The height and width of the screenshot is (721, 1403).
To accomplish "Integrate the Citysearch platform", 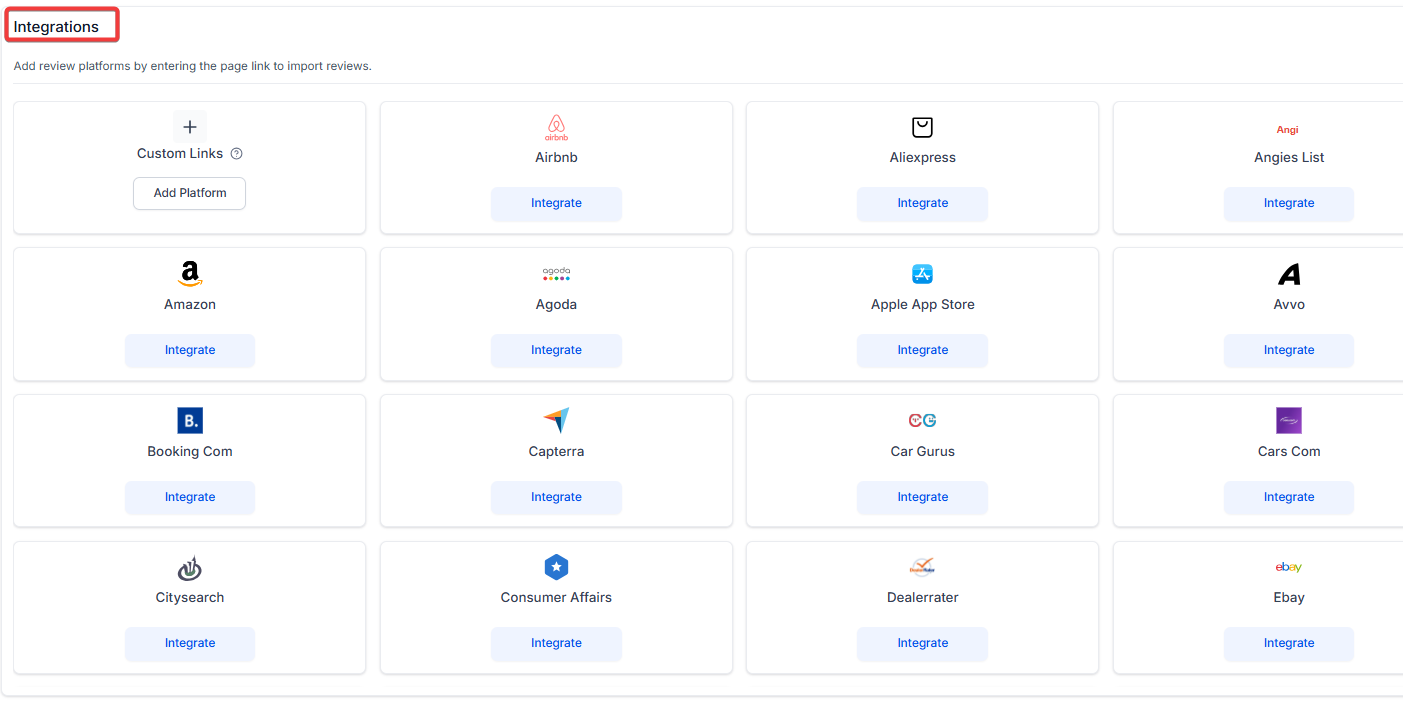I will (190, 643).
